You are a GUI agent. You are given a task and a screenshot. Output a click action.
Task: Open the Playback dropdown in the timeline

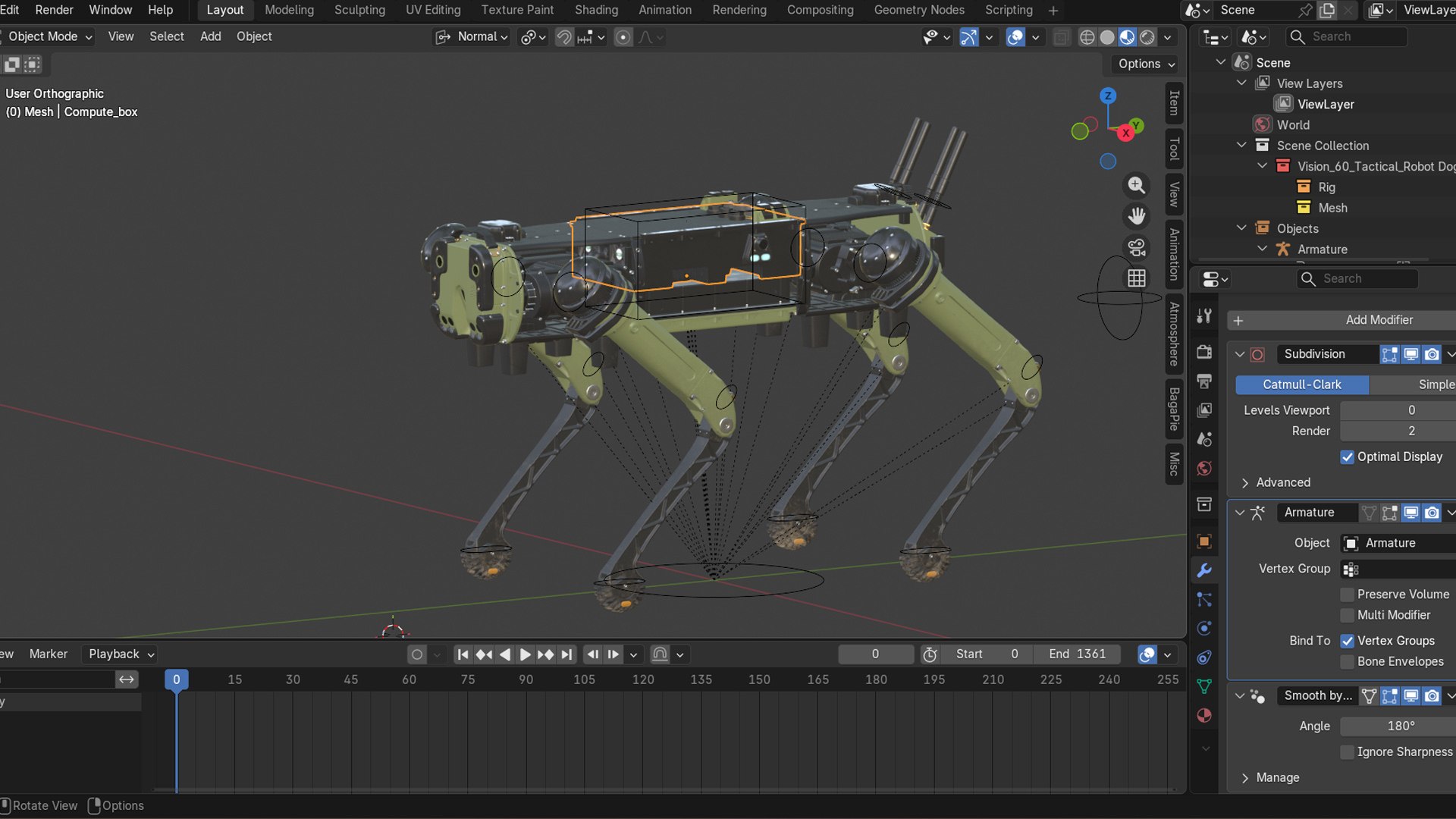click(x=121, y=654)
